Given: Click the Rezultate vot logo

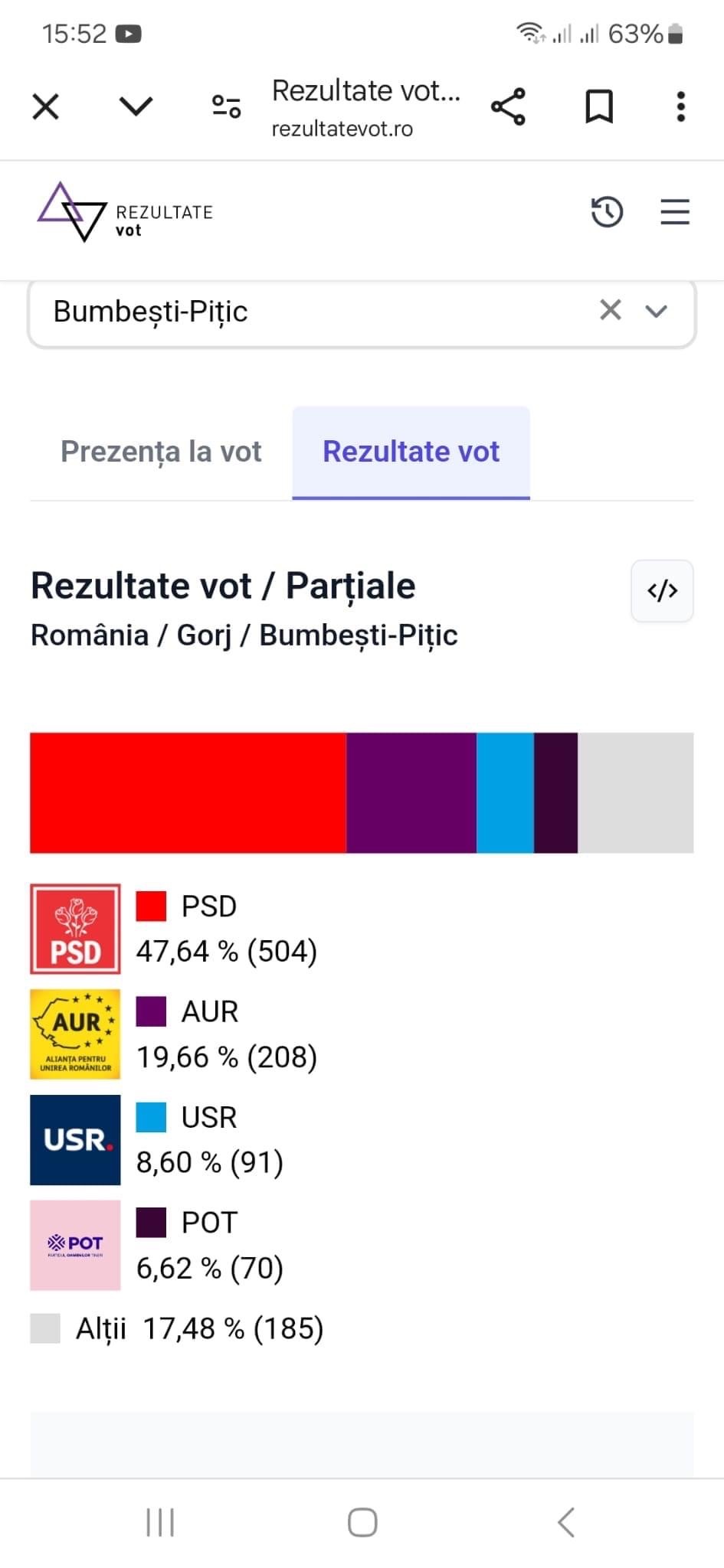Looking at the screenshot, I should pos(126,212).
